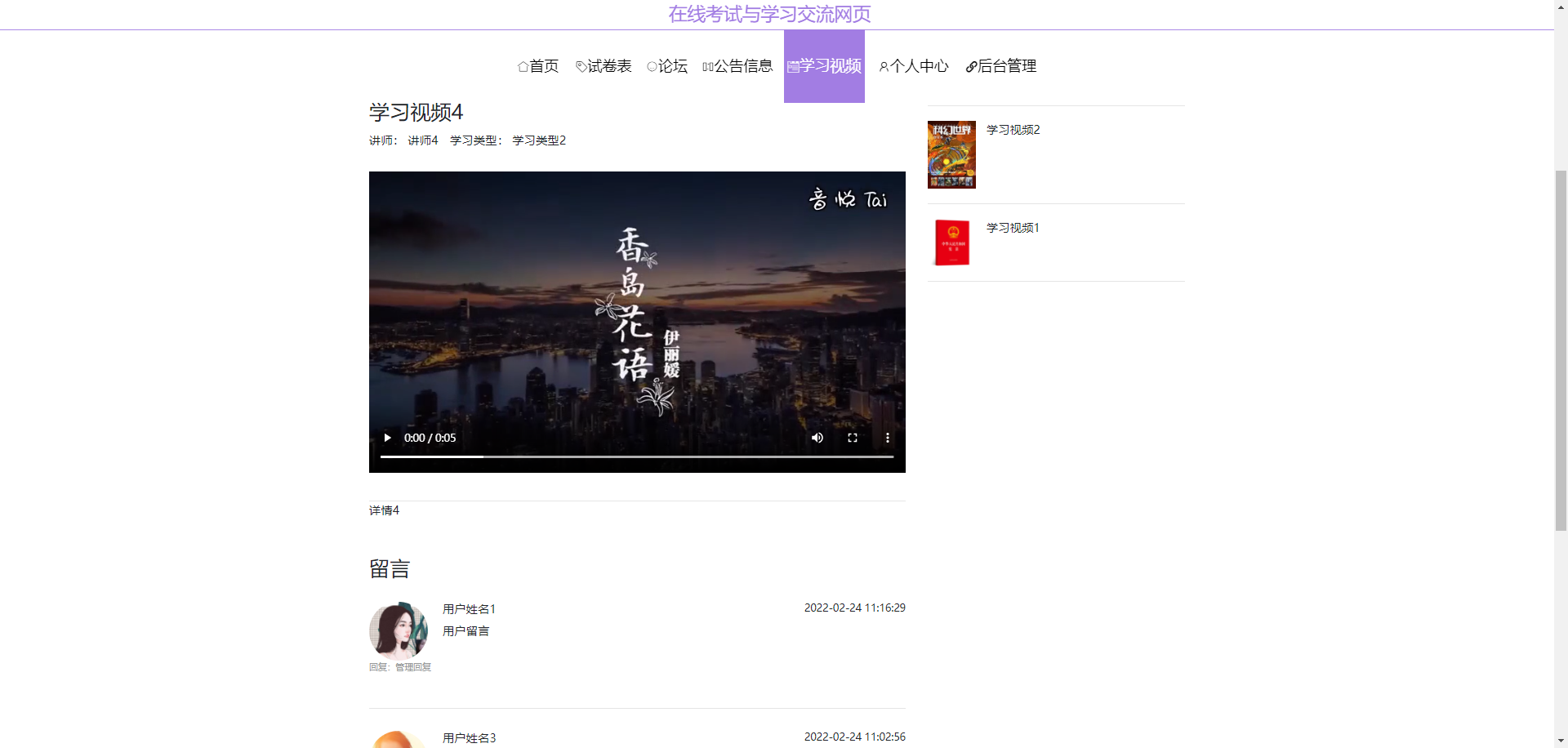Click the 学习视频4 page heading
Viewport: 1568px width, 748px height.
tap(416, 112)
